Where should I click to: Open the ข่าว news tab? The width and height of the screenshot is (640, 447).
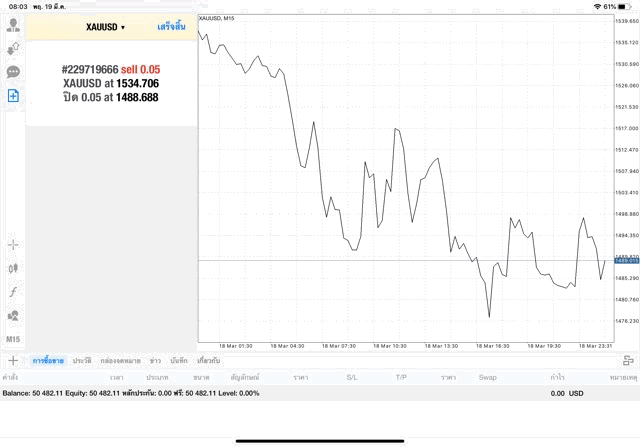[155, 360]
